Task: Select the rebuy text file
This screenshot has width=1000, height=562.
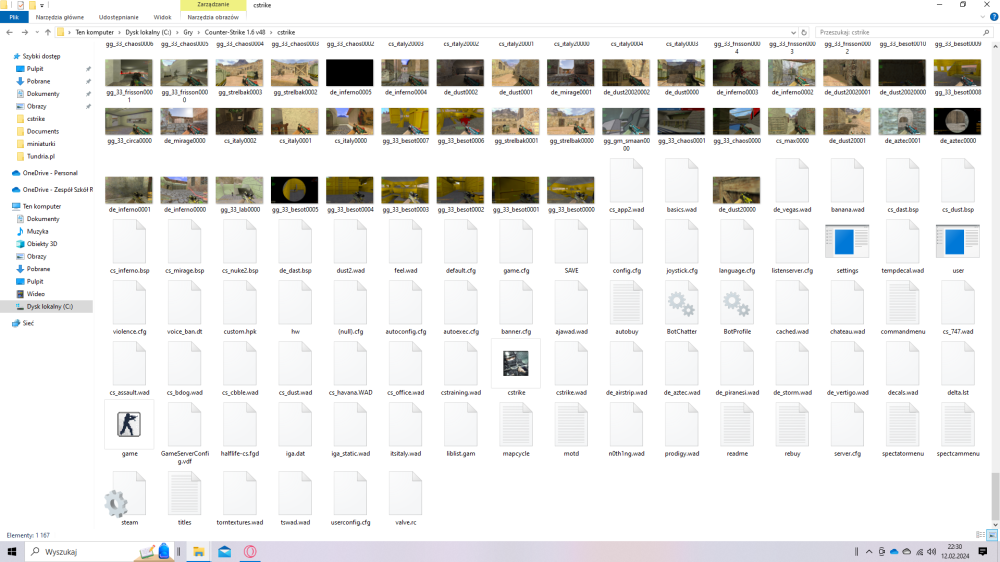Action: [792, 425]
